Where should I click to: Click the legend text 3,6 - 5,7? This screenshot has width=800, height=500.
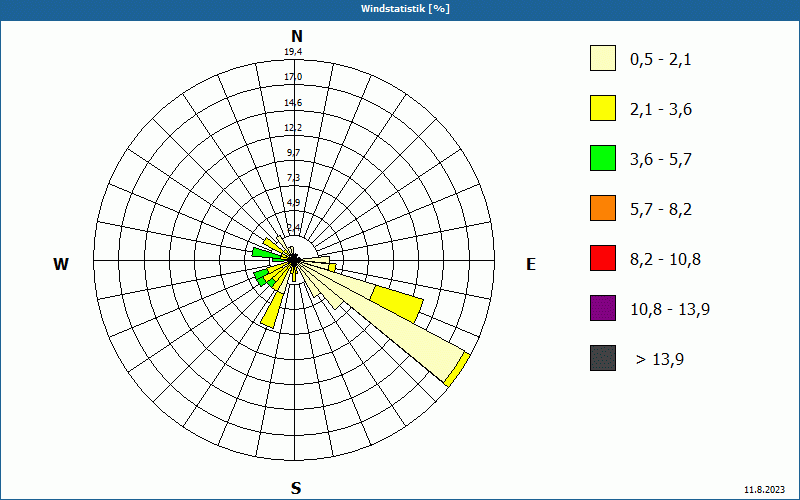[x=661, y=160]
